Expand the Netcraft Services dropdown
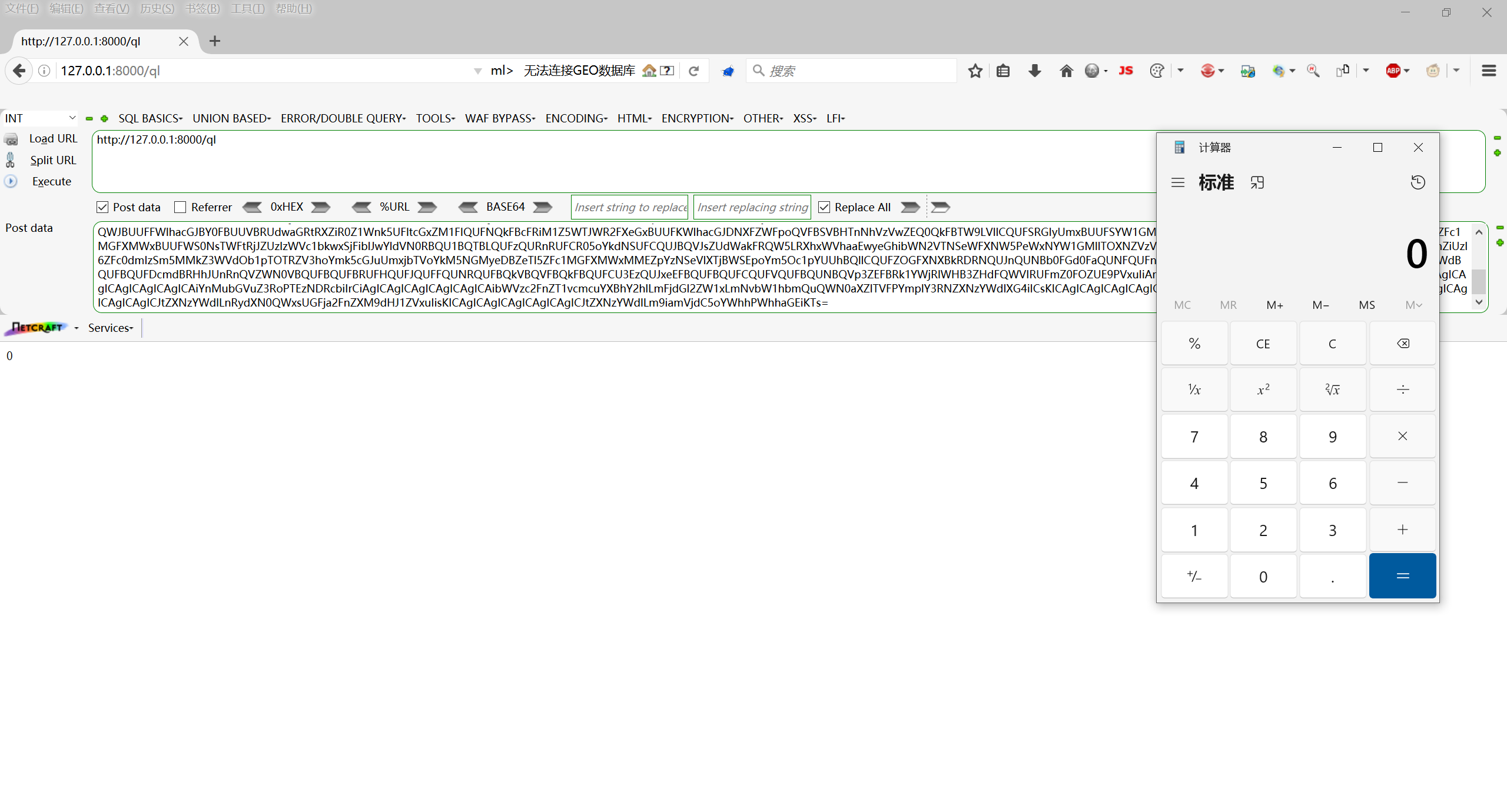Image resolution: width=1507 pixels, height=812 pixels. coord(111,328)
